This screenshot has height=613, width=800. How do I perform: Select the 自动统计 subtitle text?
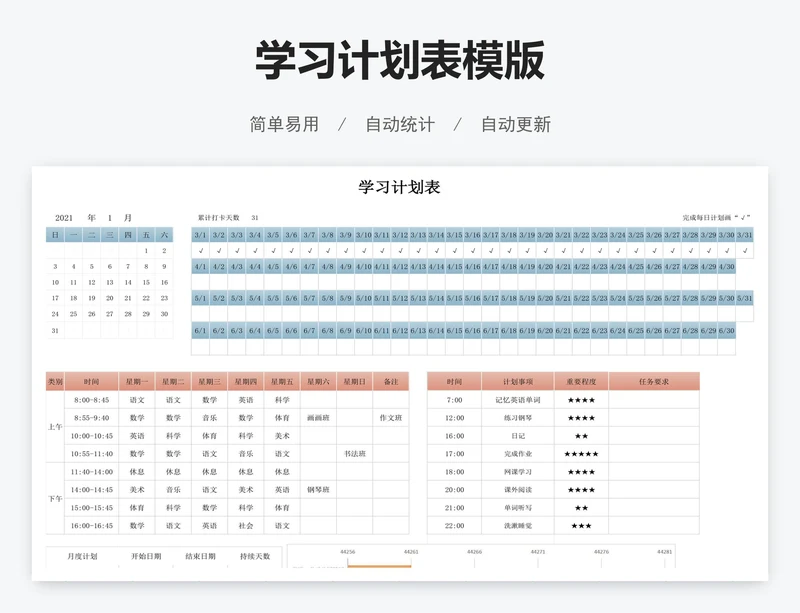pos(400,124)
